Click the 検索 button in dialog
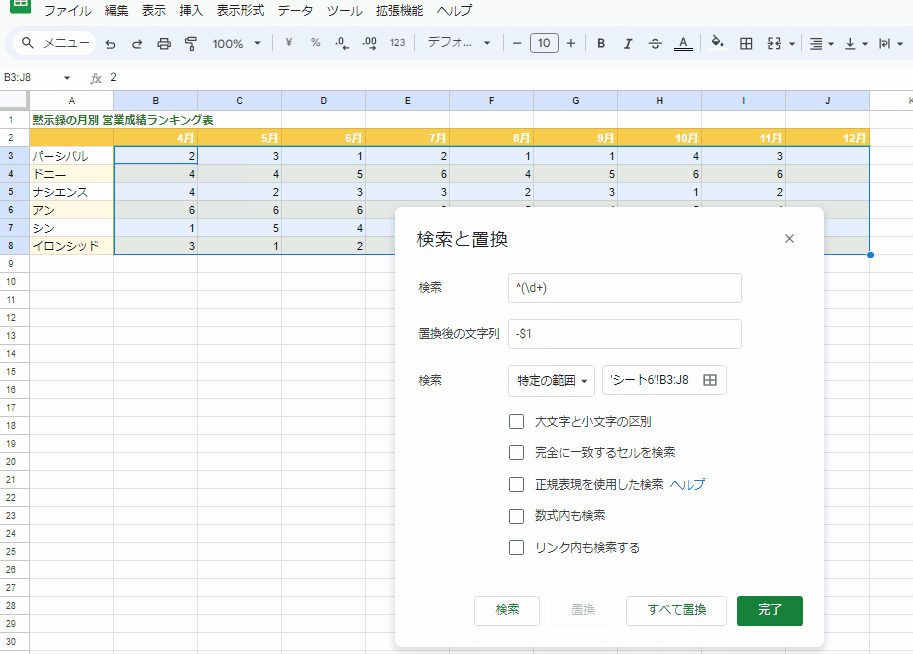 pos(507,610)
